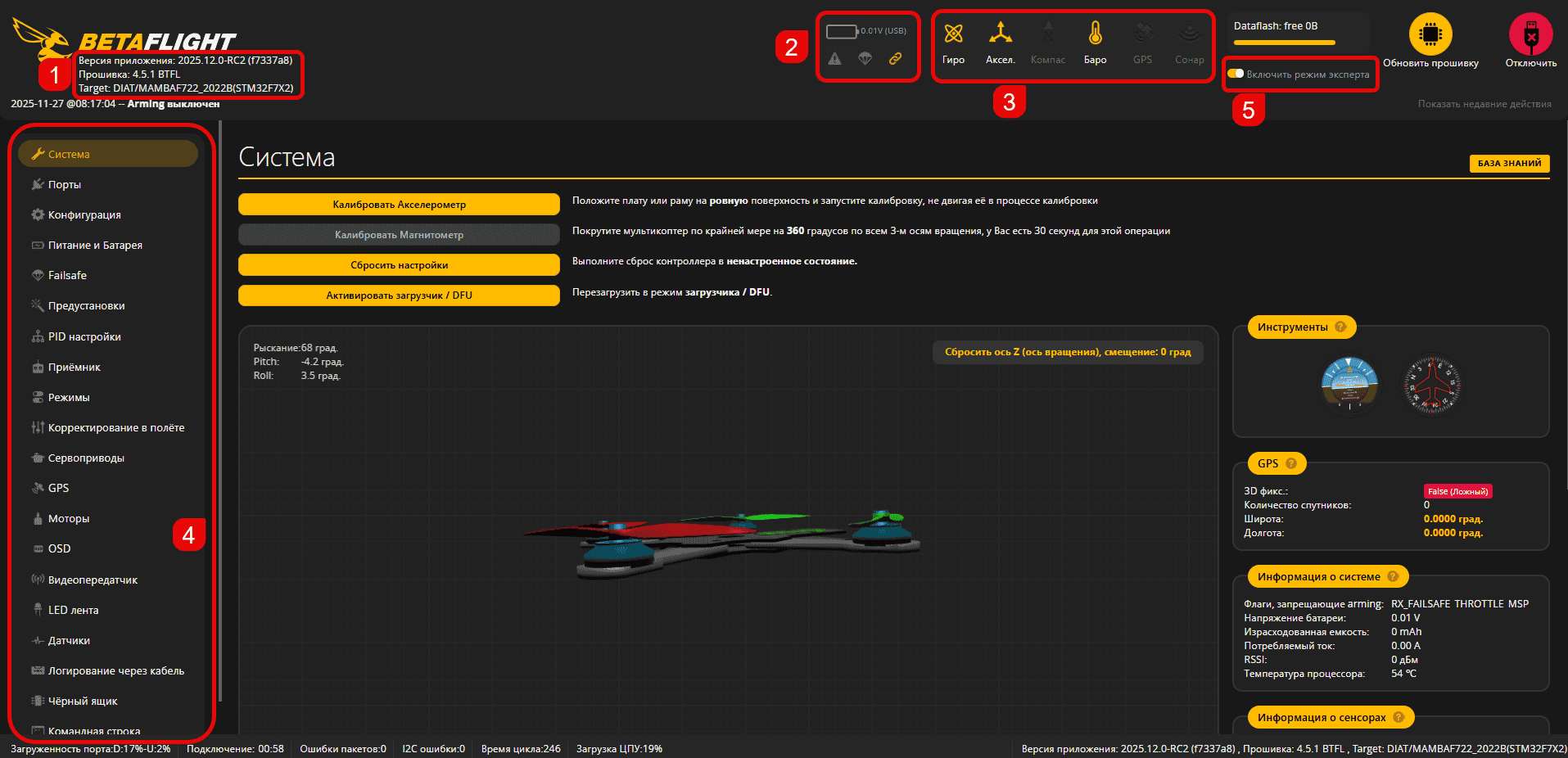Click the chain link connection icon
Viewport: 1568px width, 758px height.
coord(895,58)
